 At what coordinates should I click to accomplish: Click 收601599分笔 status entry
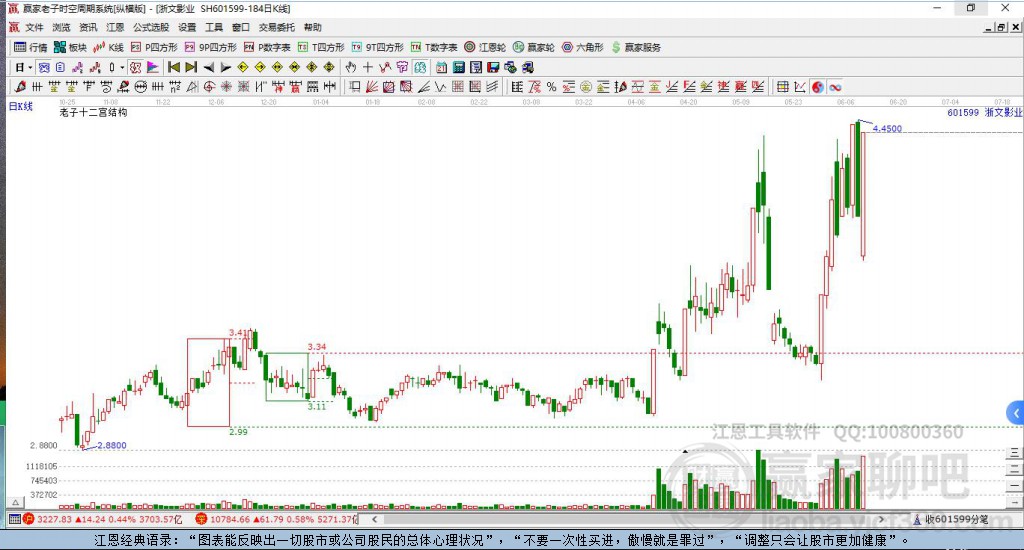click(951, 519)
